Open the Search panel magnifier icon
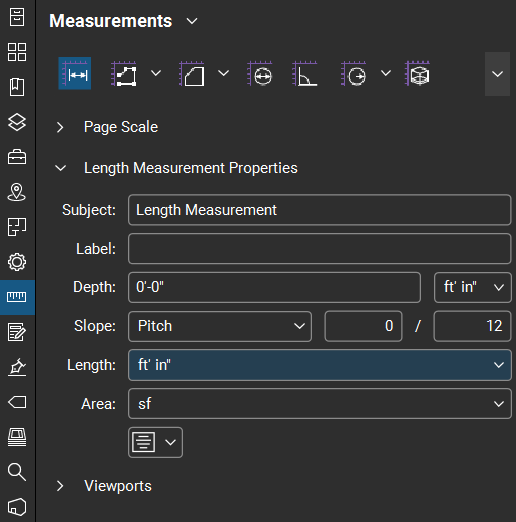516x522 pixels. [17, 472]
